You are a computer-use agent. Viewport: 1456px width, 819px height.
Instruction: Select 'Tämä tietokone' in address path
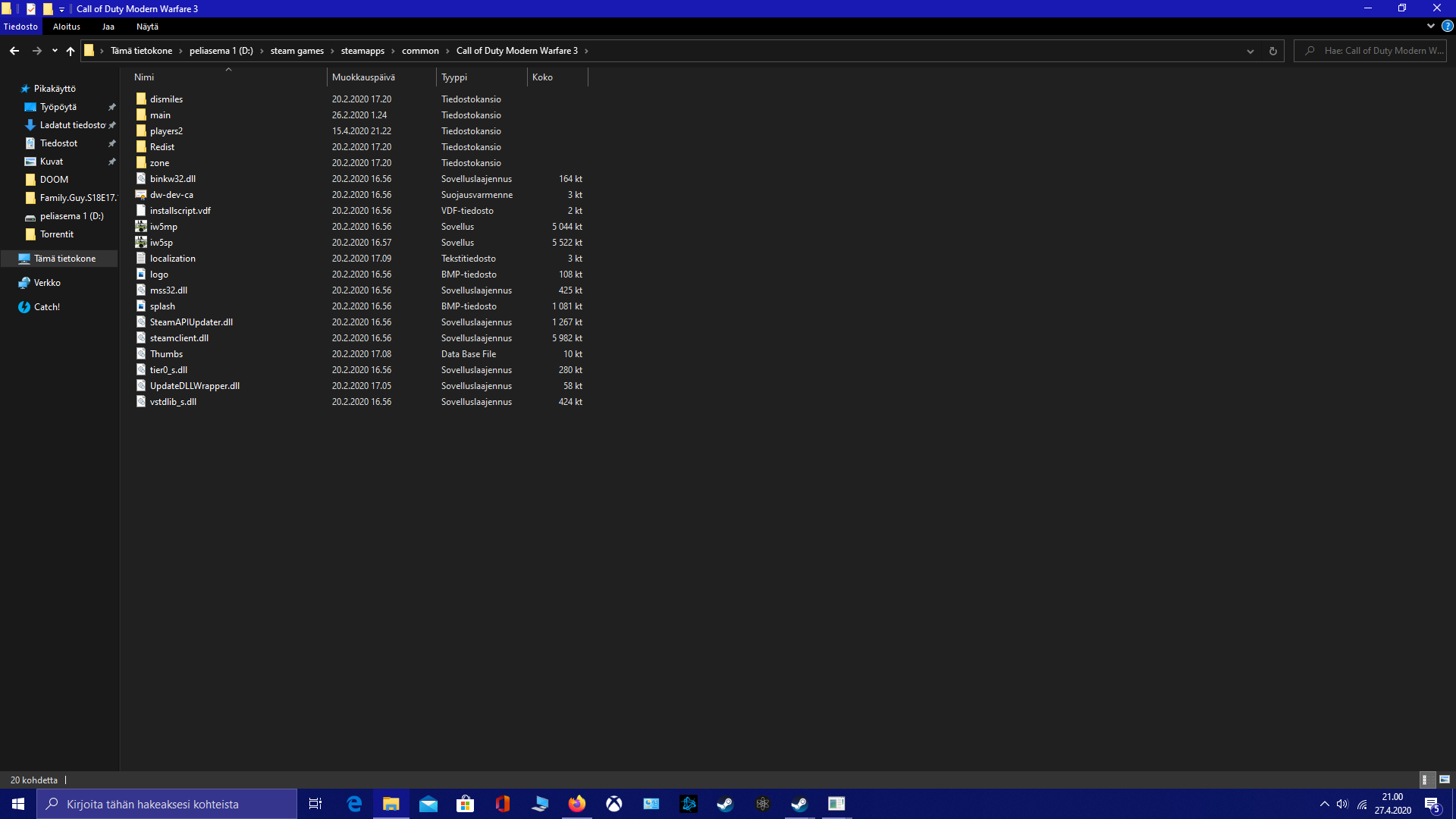point(141,51)
